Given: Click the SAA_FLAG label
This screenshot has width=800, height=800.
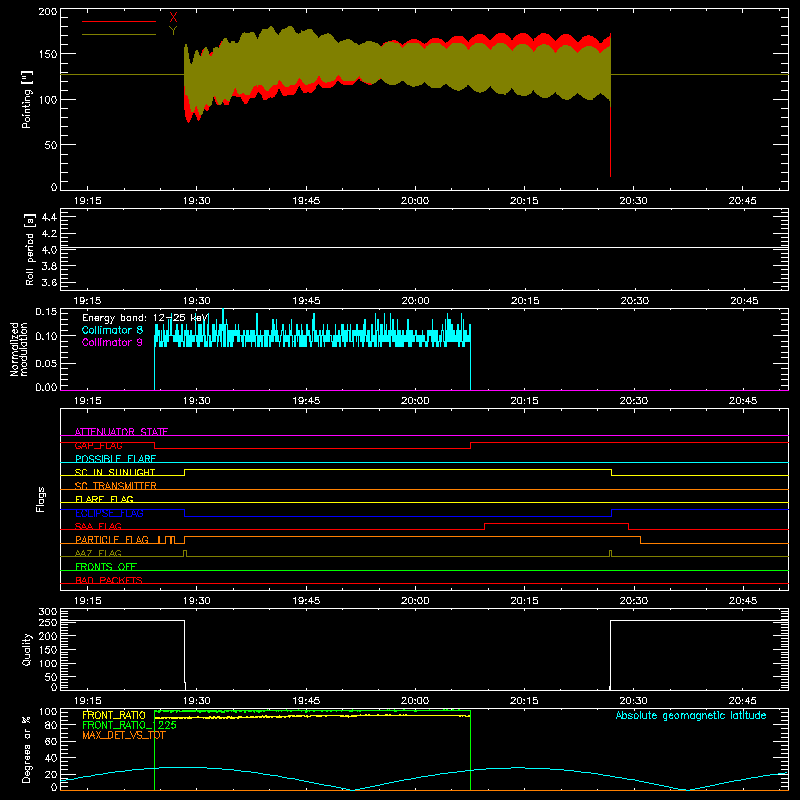Looking at the screenshot, I should [x=98, y=526].
